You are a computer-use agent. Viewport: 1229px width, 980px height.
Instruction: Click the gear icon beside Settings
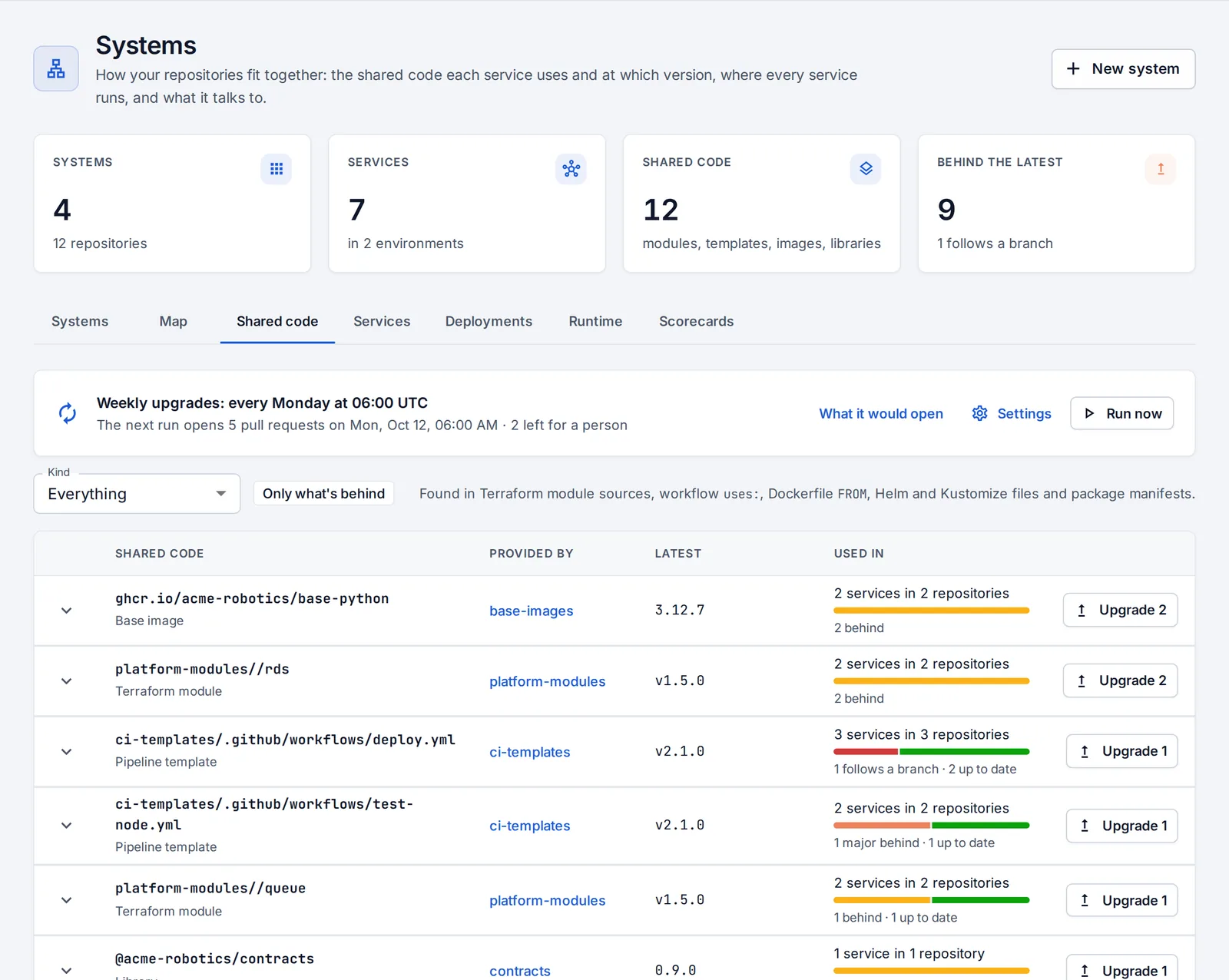pyautogui.click(x=980, y=413)
